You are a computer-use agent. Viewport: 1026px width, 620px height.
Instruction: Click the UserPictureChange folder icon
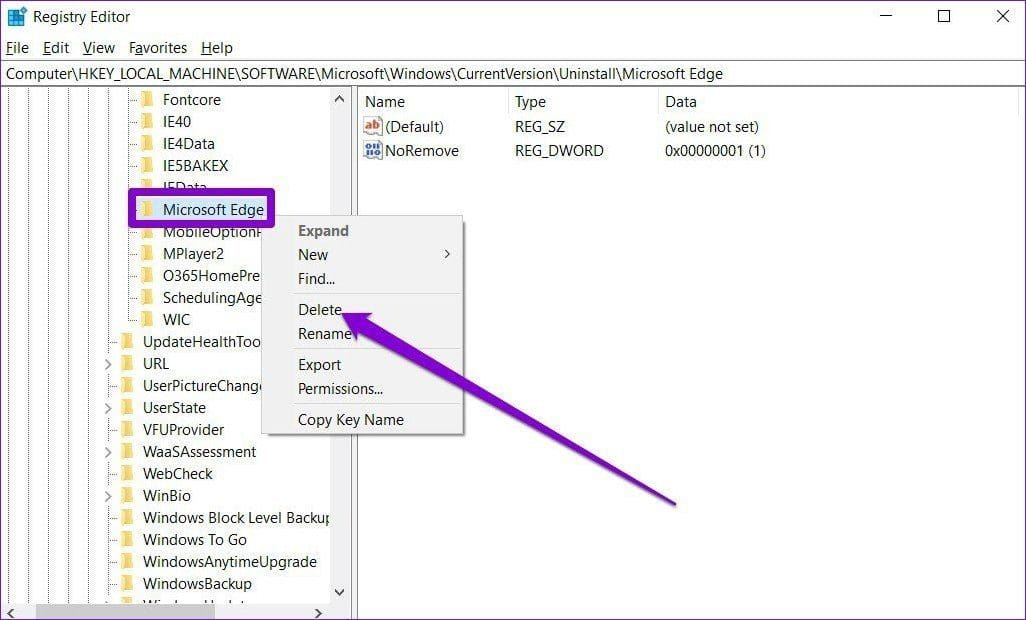(x=128, y=385)
